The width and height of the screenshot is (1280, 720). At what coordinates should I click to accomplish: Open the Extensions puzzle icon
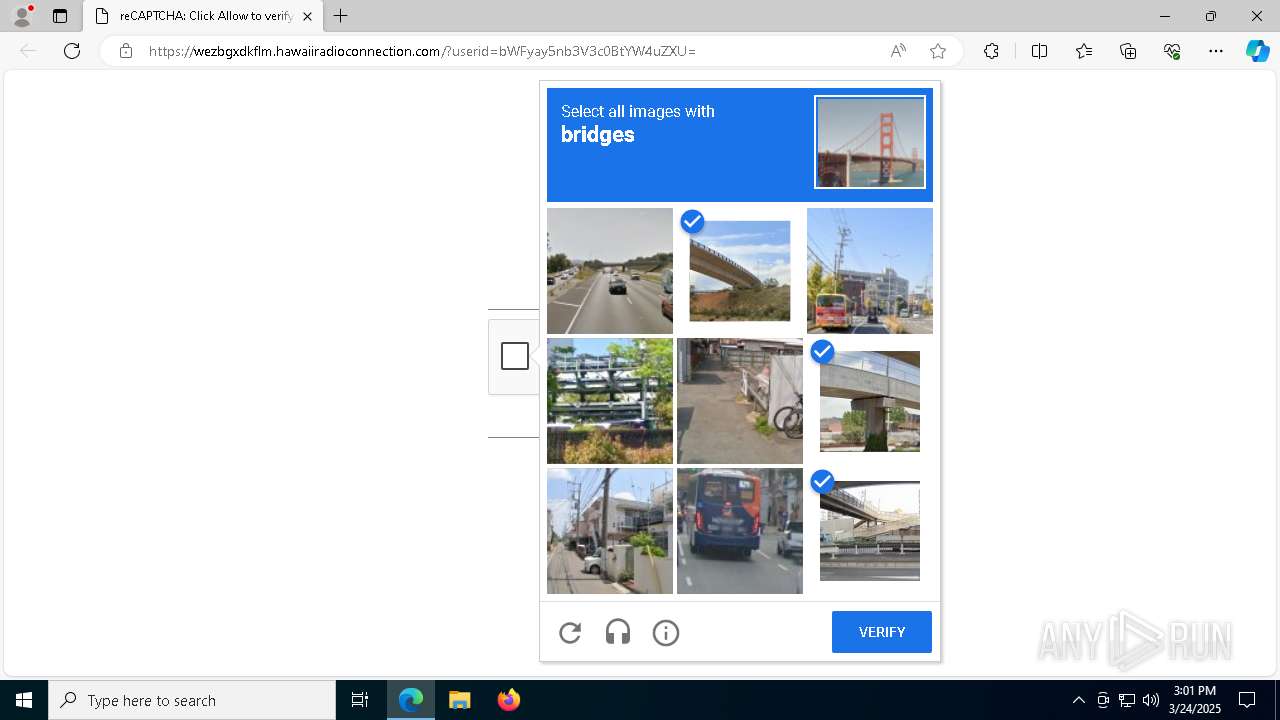[991, 51]
